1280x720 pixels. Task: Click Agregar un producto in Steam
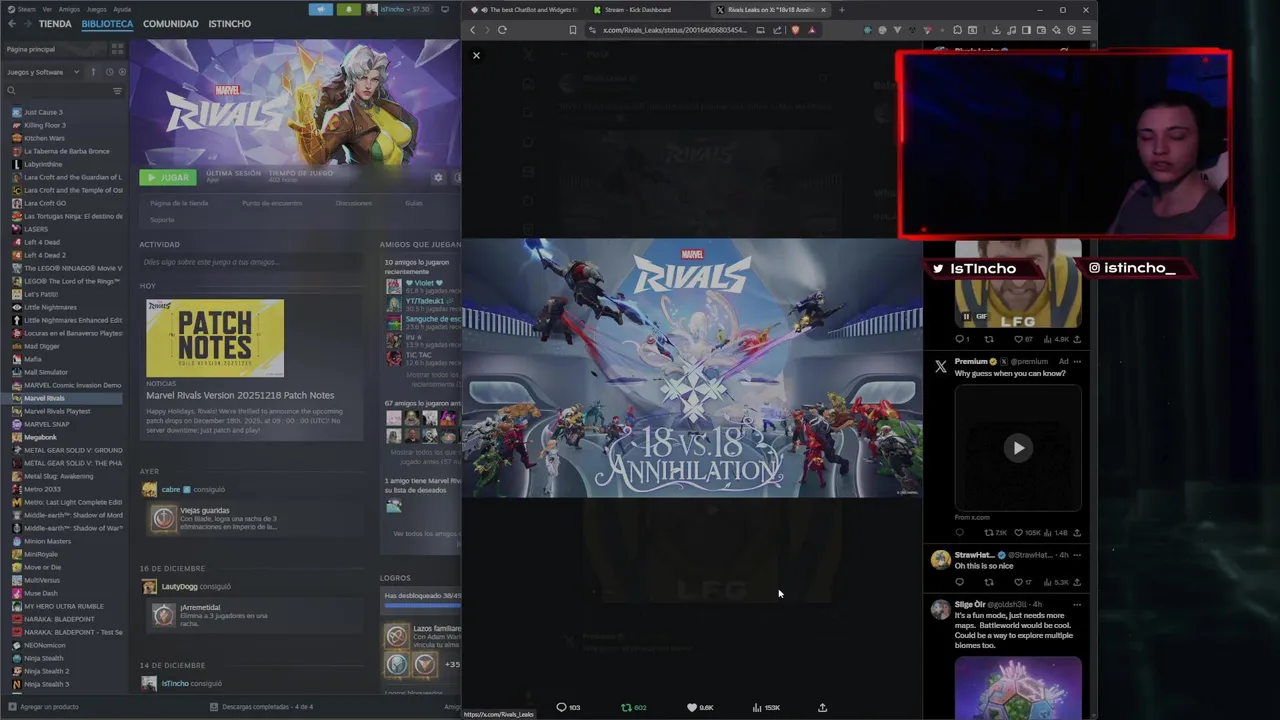pos(43,707)
